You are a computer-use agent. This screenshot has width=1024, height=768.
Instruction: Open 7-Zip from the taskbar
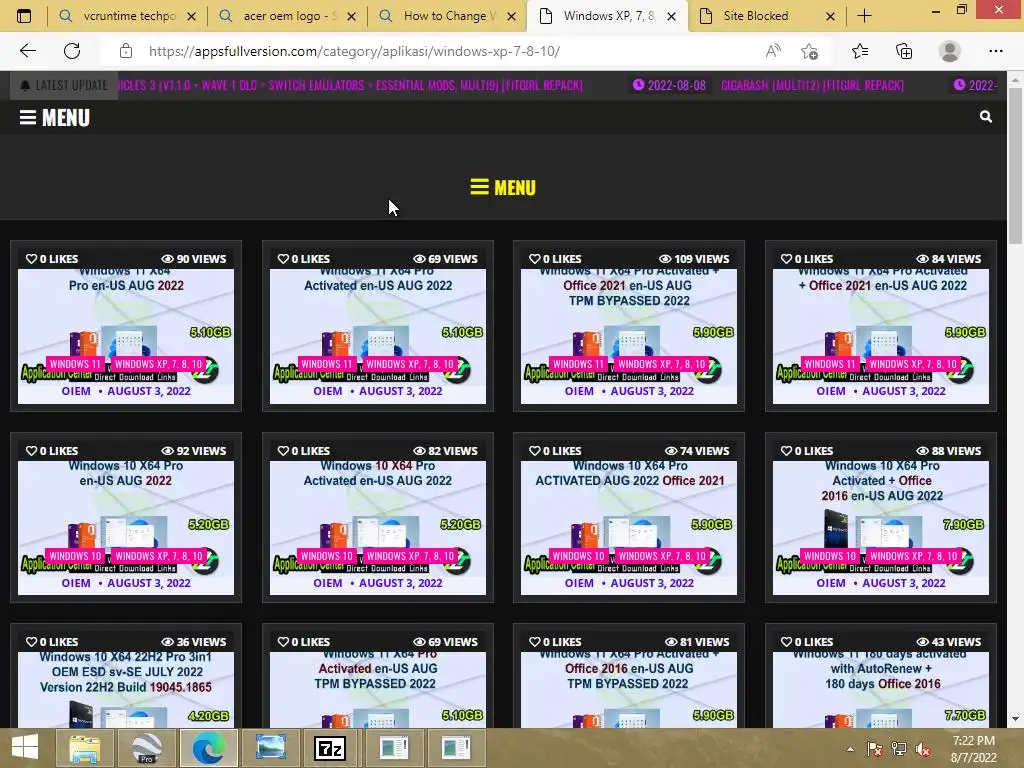(330, 748)
